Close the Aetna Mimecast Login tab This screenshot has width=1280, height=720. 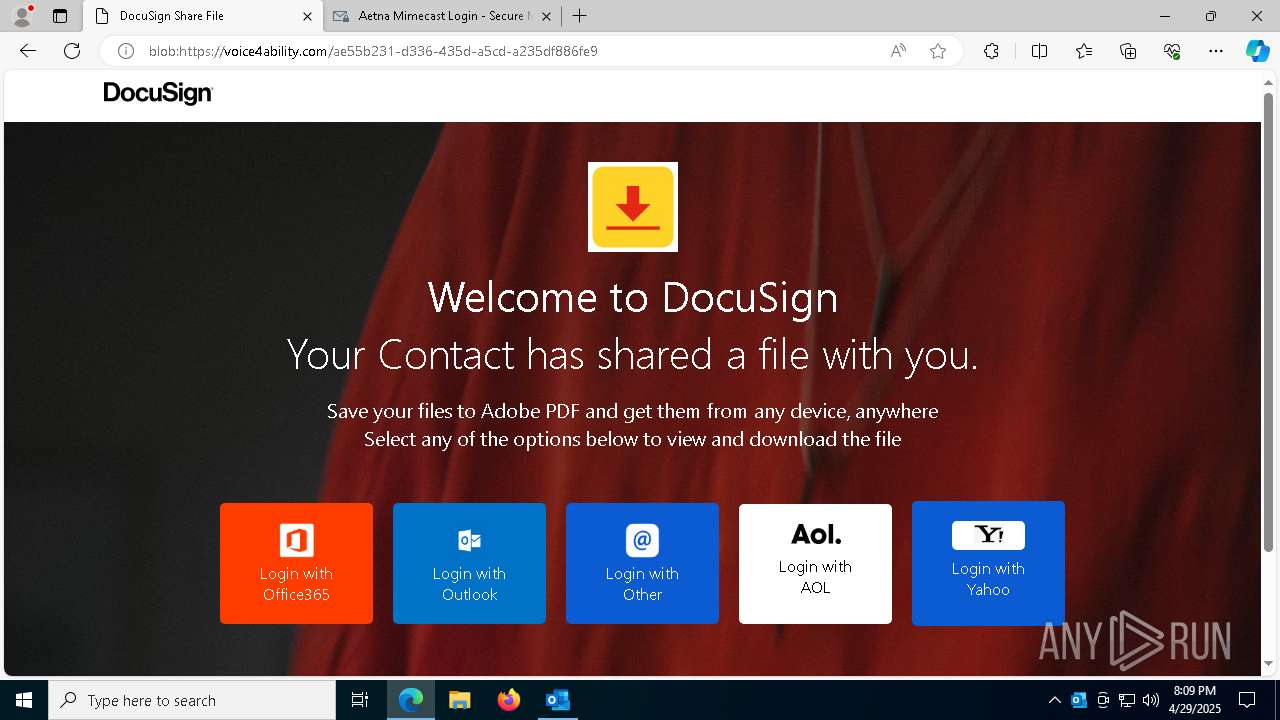click(x=546, y=16)
